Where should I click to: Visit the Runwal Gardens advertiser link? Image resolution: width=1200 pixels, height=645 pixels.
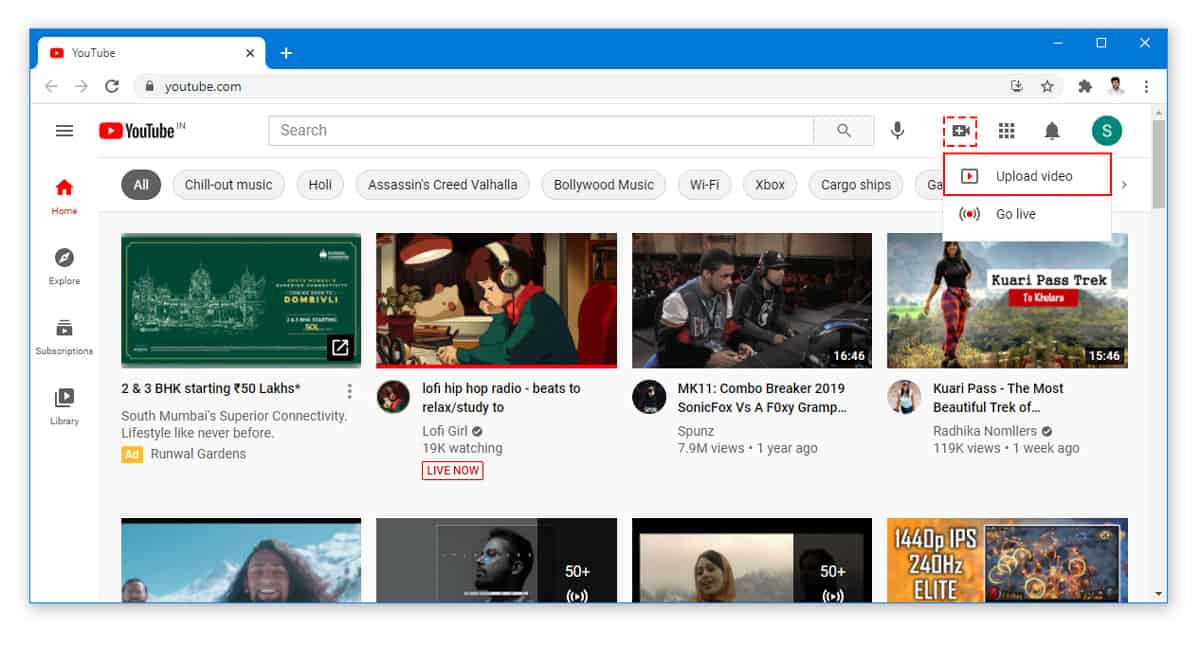pyautogui.click(x=198, y=454)
